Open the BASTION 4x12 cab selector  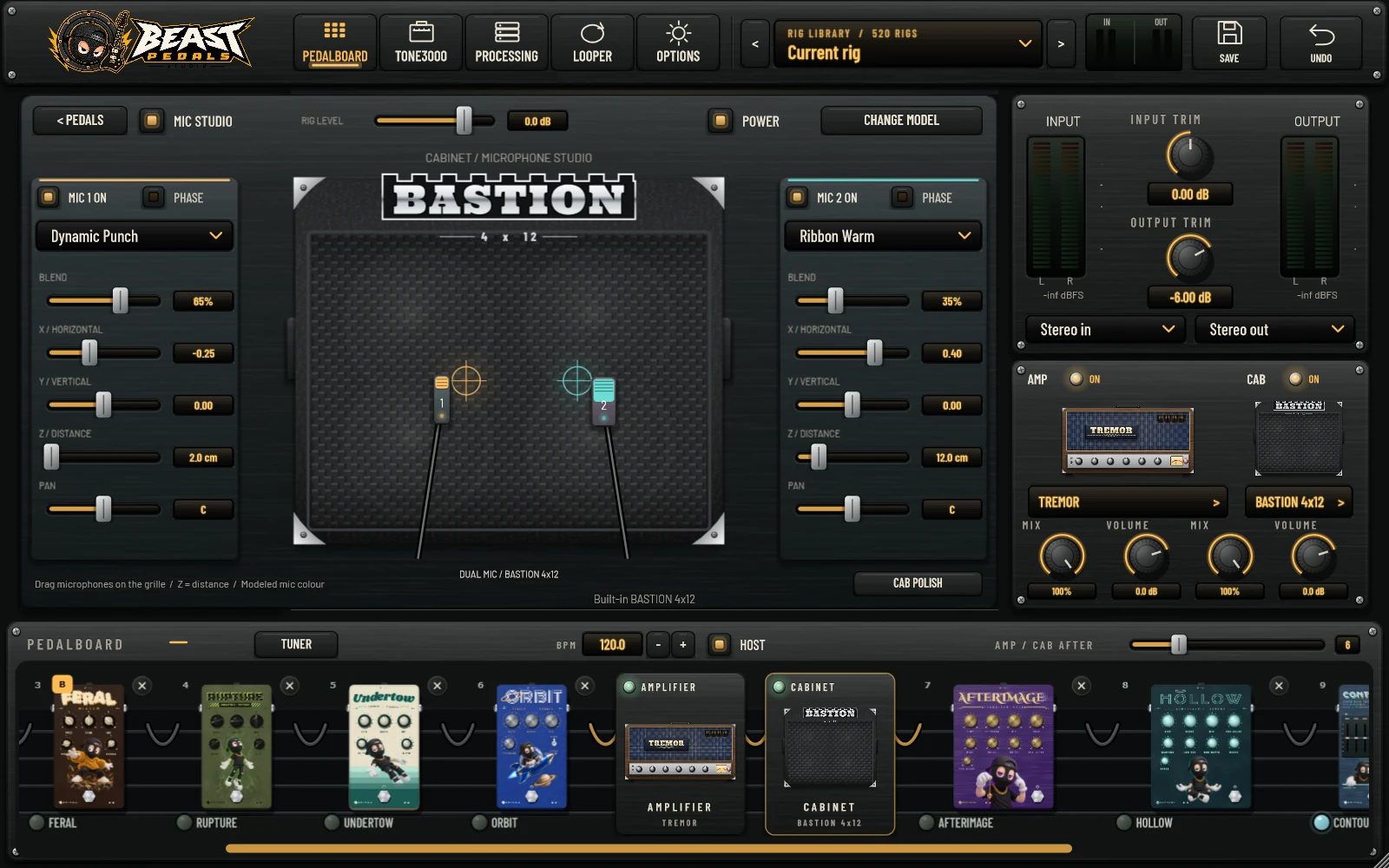coord(1299,503)
